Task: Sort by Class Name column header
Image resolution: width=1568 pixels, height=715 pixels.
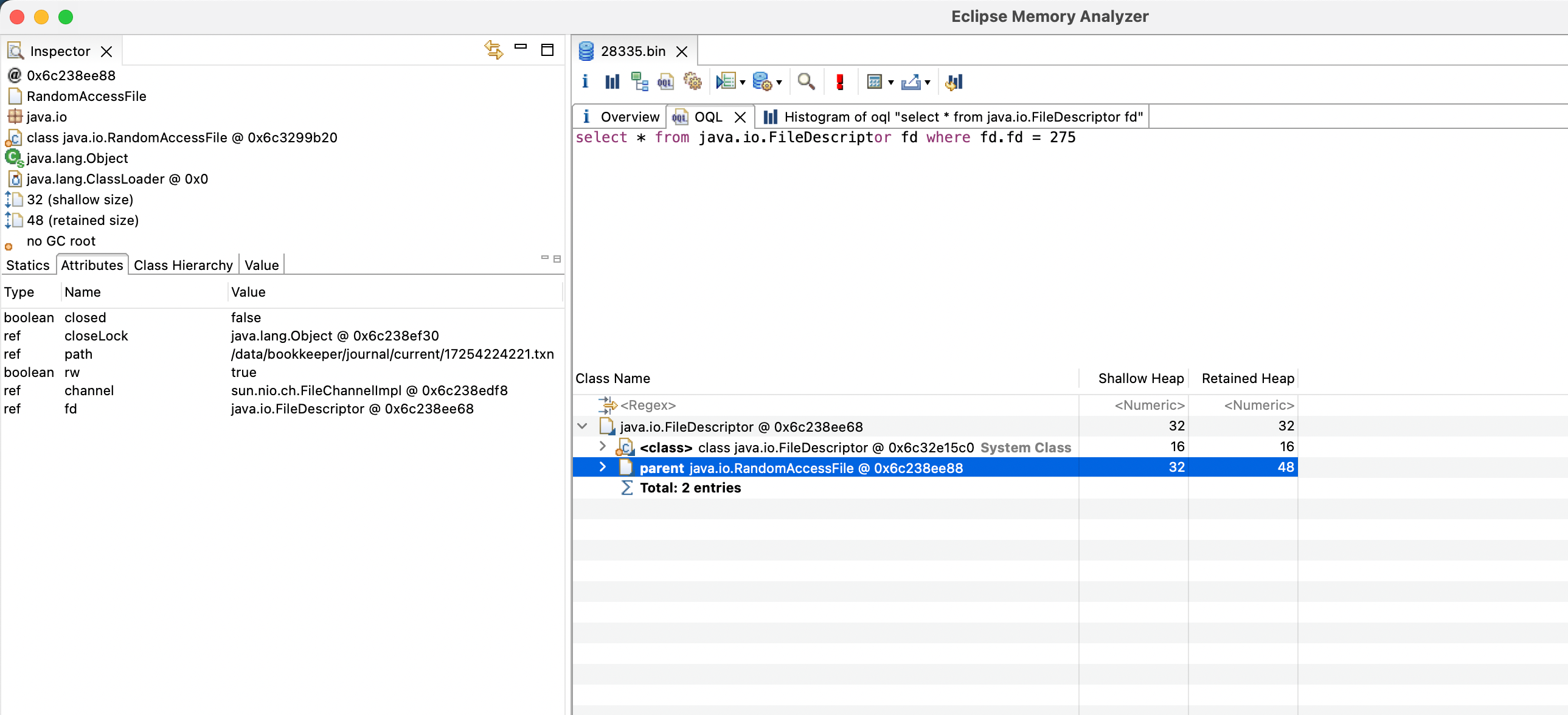Action: click(x=825, y=379)
